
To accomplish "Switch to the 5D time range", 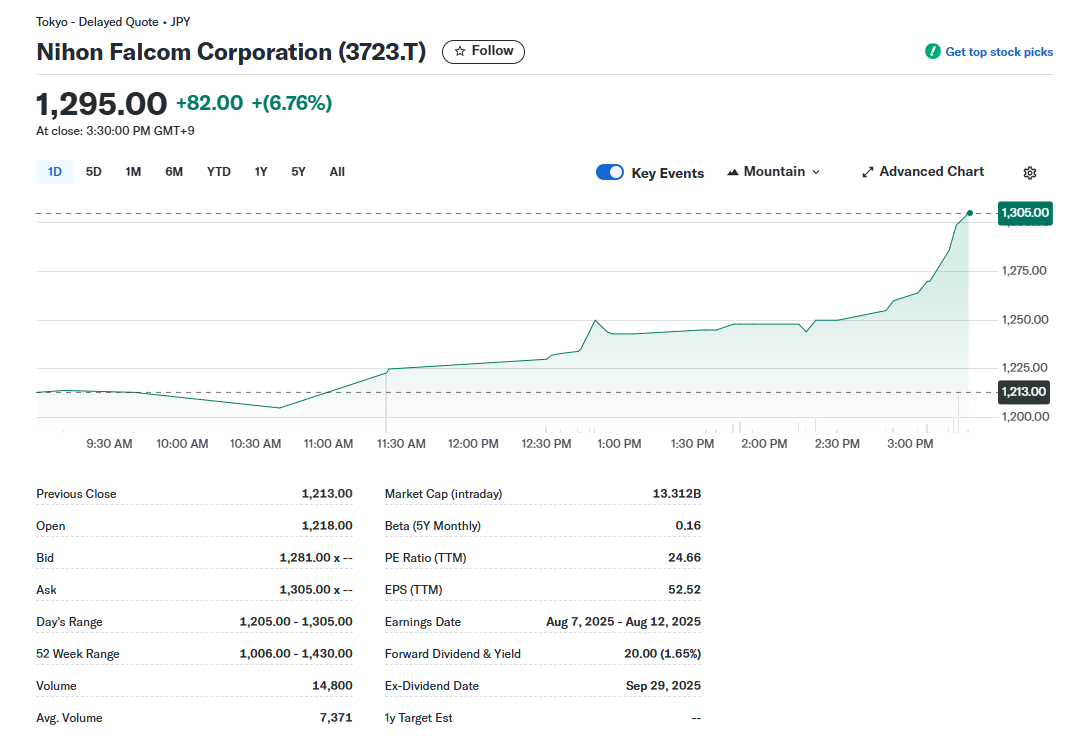I will coord(94,172).
